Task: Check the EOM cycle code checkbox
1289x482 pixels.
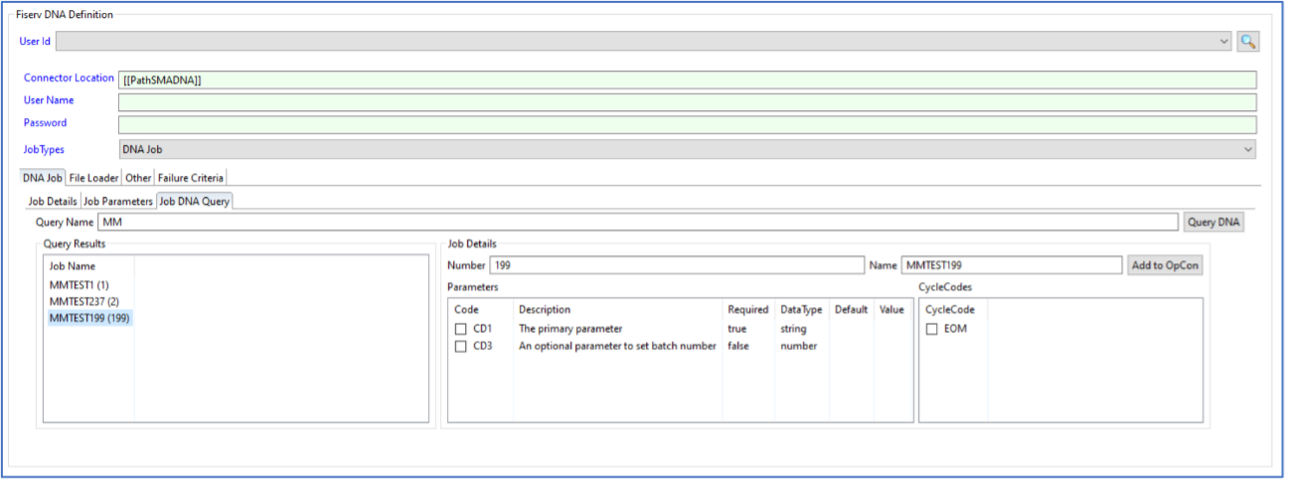Action: [931, 329]
